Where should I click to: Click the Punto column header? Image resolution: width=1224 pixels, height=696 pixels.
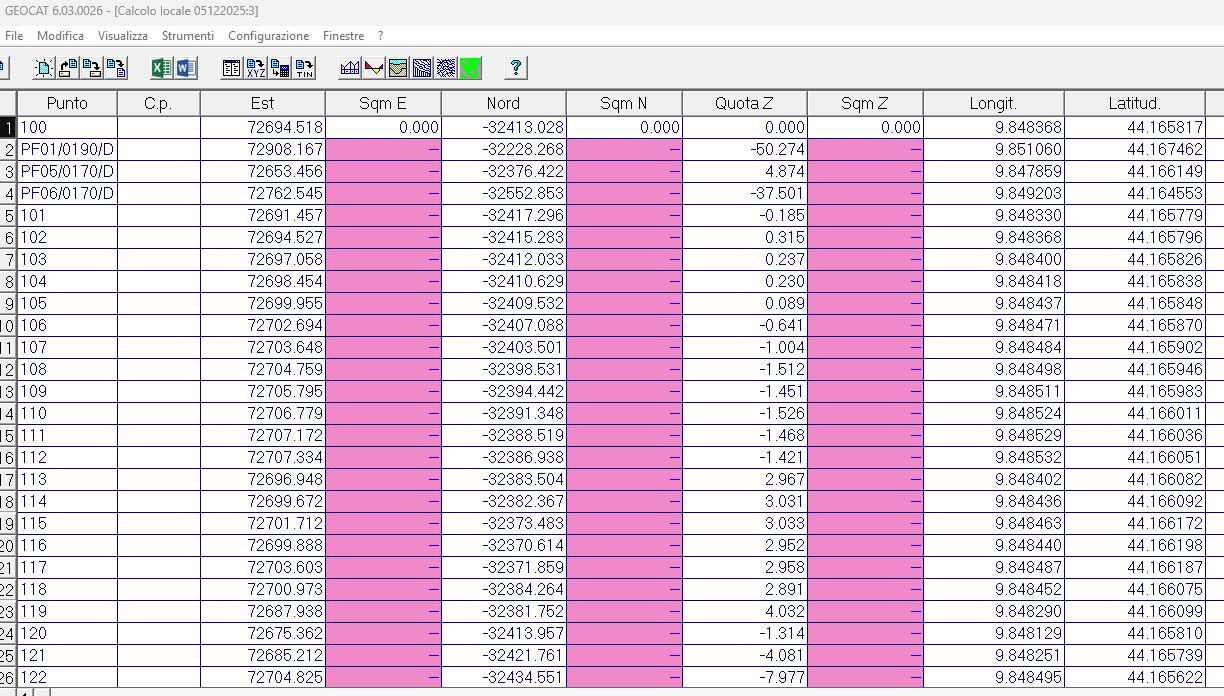(x=67, y=103)
